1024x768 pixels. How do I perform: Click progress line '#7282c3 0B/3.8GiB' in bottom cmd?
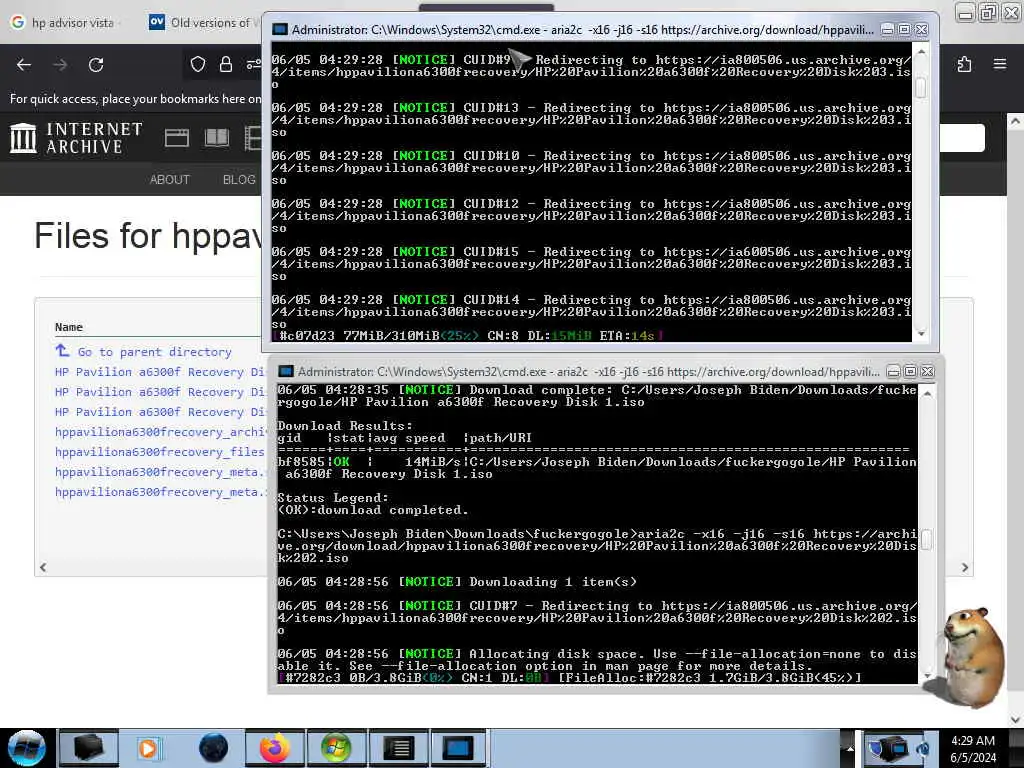[570, 678]
